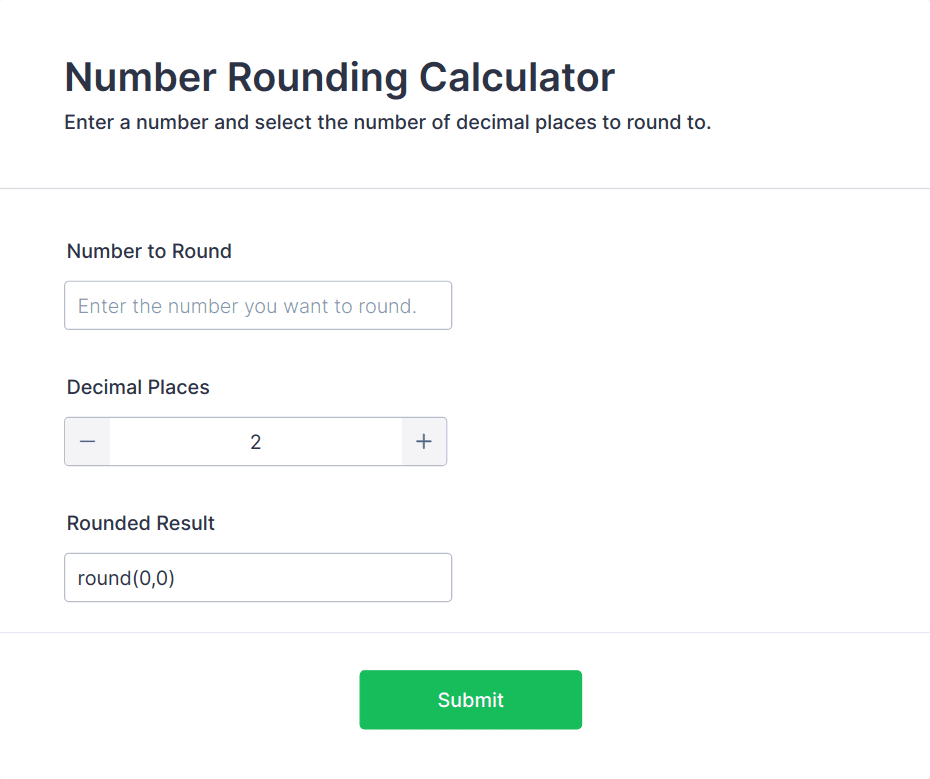Click placeholder "Enter the number you want to round."

[247, 306]
